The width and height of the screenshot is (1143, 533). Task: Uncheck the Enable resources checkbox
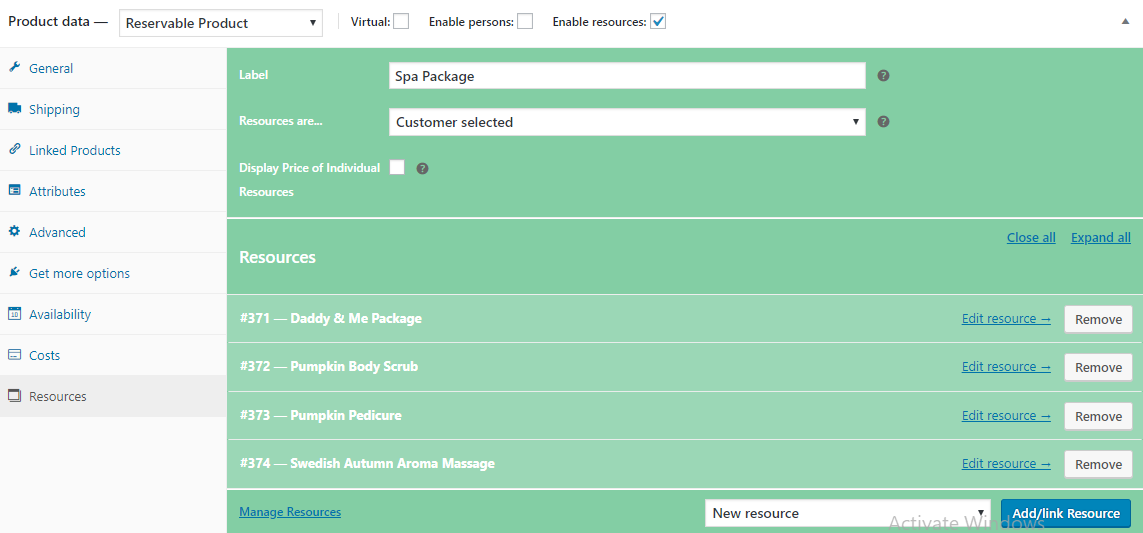658,21
